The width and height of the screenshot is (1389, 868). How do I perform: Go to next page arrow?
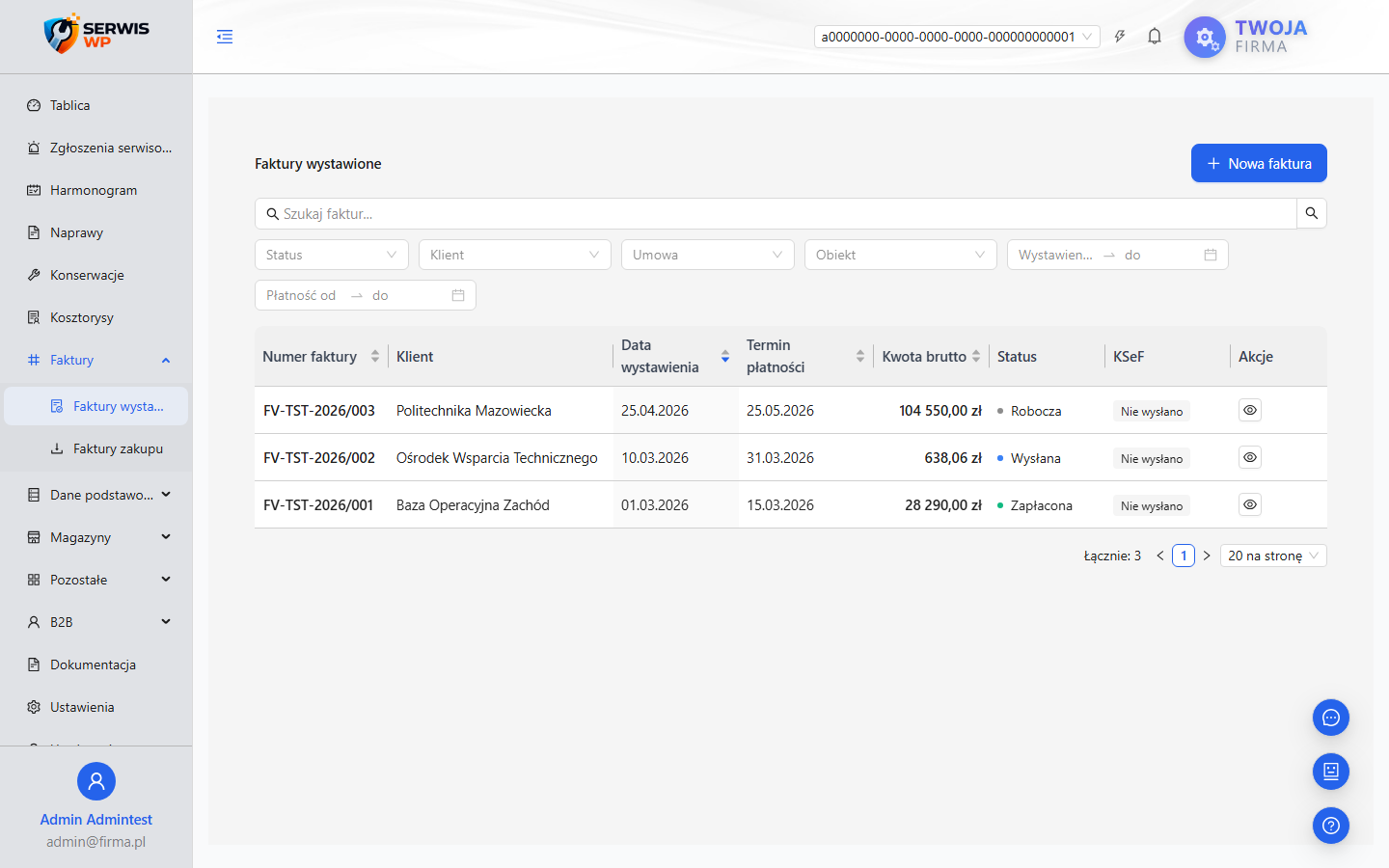pos(1207,556)
